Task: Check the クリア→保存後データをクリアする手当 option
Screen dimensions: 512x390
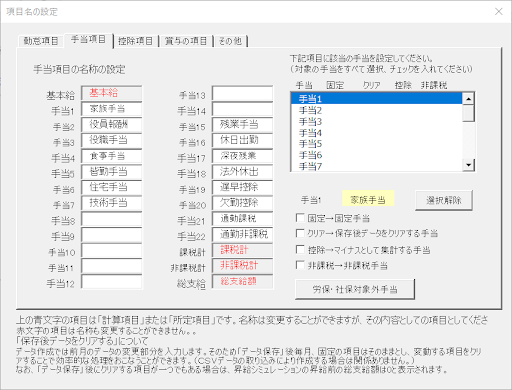Action: [x=300, y=233]
